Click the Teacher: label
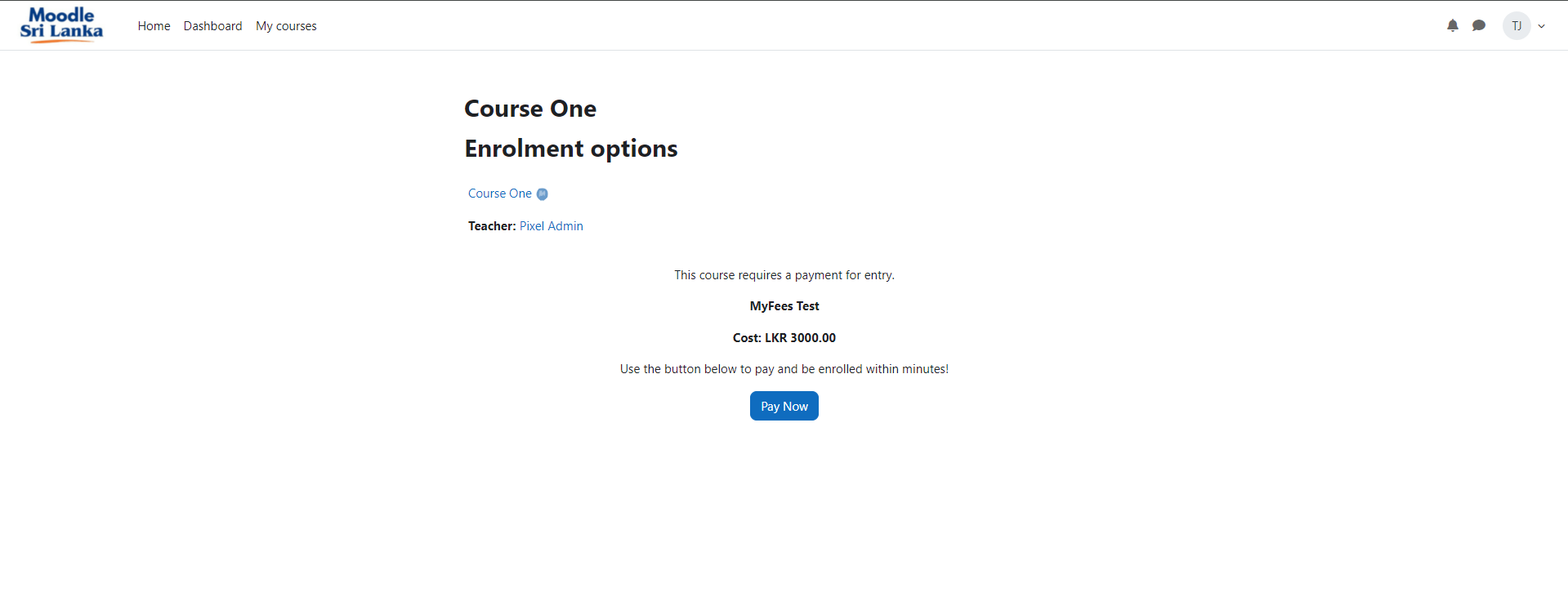Image resolution: width=1568 pixels, height=592 pixels. pos(492,226)
